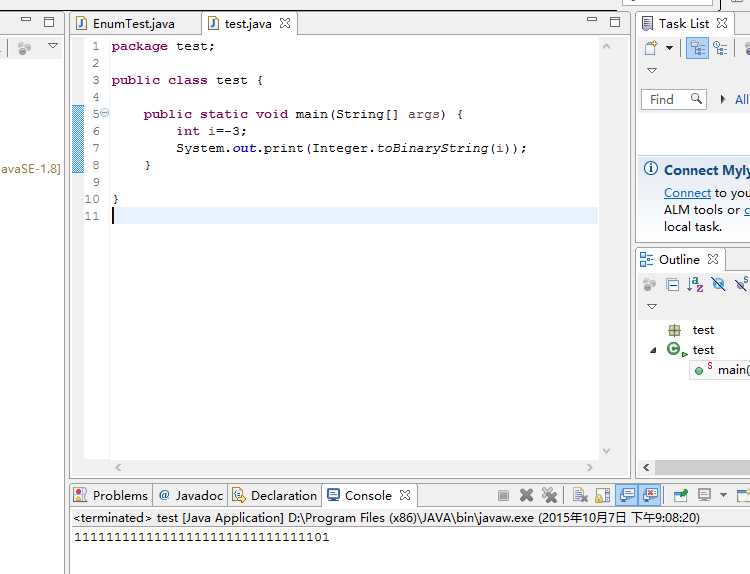
Task: Click the link-with-editor icon in left view
Action: click(24, 48)
